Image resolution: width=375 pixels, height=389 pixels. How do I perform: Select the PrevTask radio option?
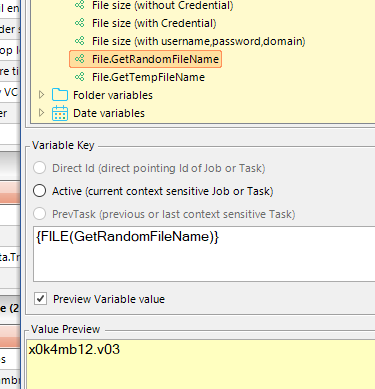point(39,214)
